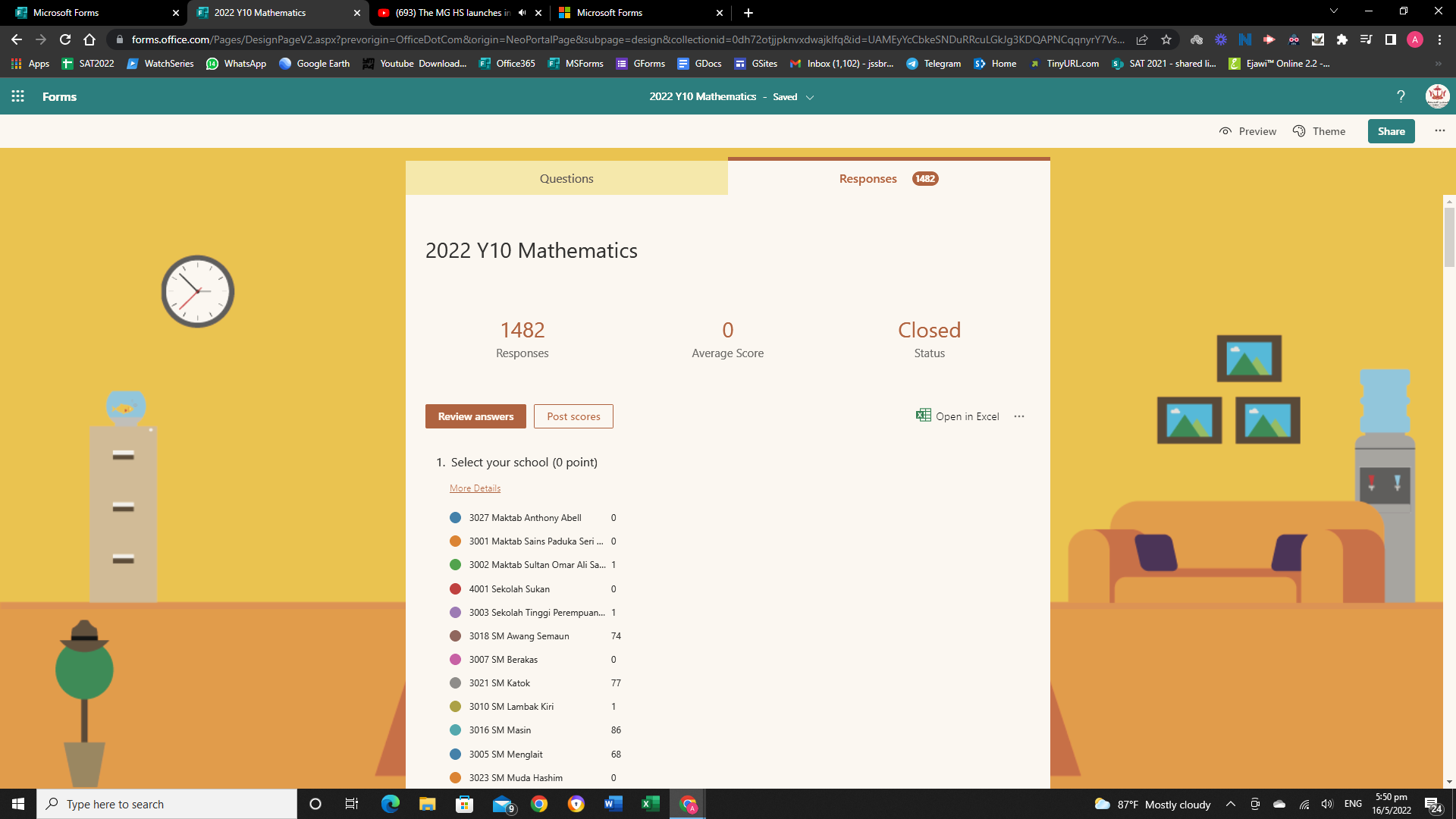
Task: Open More Details for school question
Action: 475,488
